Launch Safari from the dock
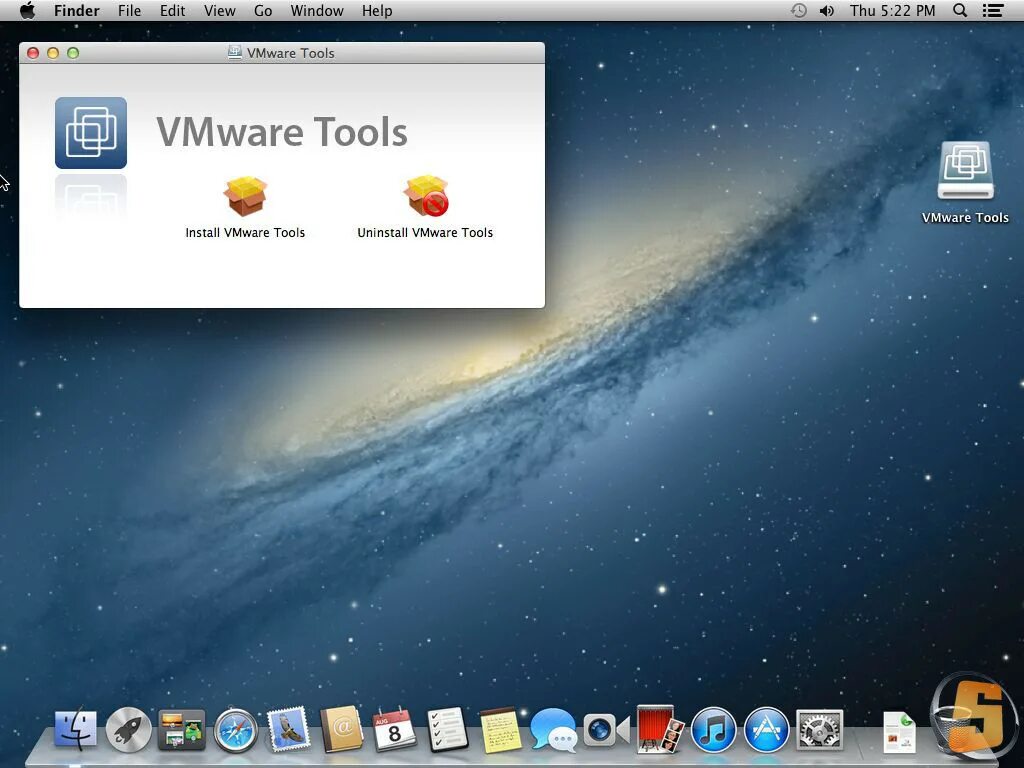 pyautogui.click(x=235, y=729)
